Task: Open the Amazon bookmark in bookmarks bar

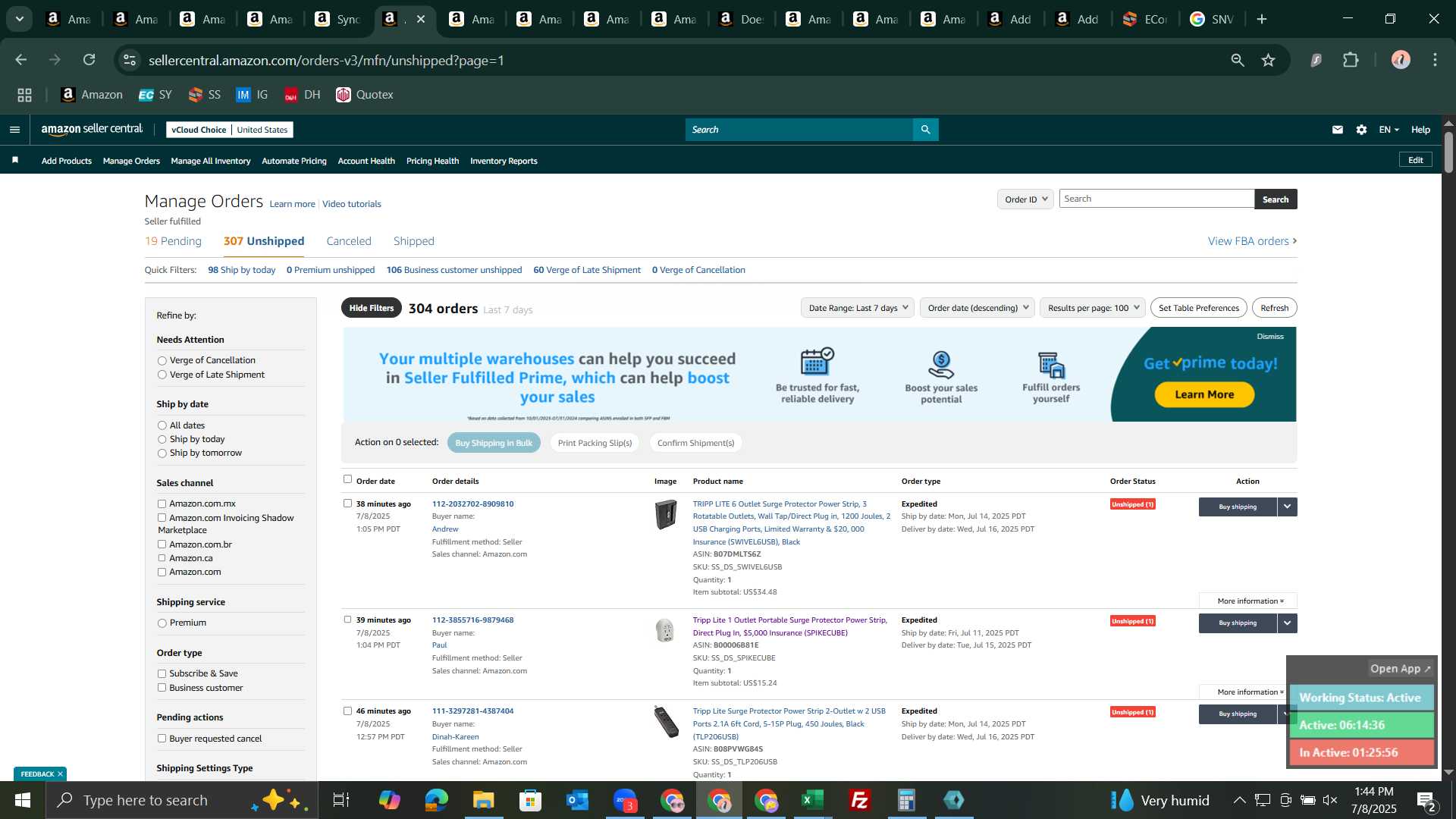Action: click(92, 95)
